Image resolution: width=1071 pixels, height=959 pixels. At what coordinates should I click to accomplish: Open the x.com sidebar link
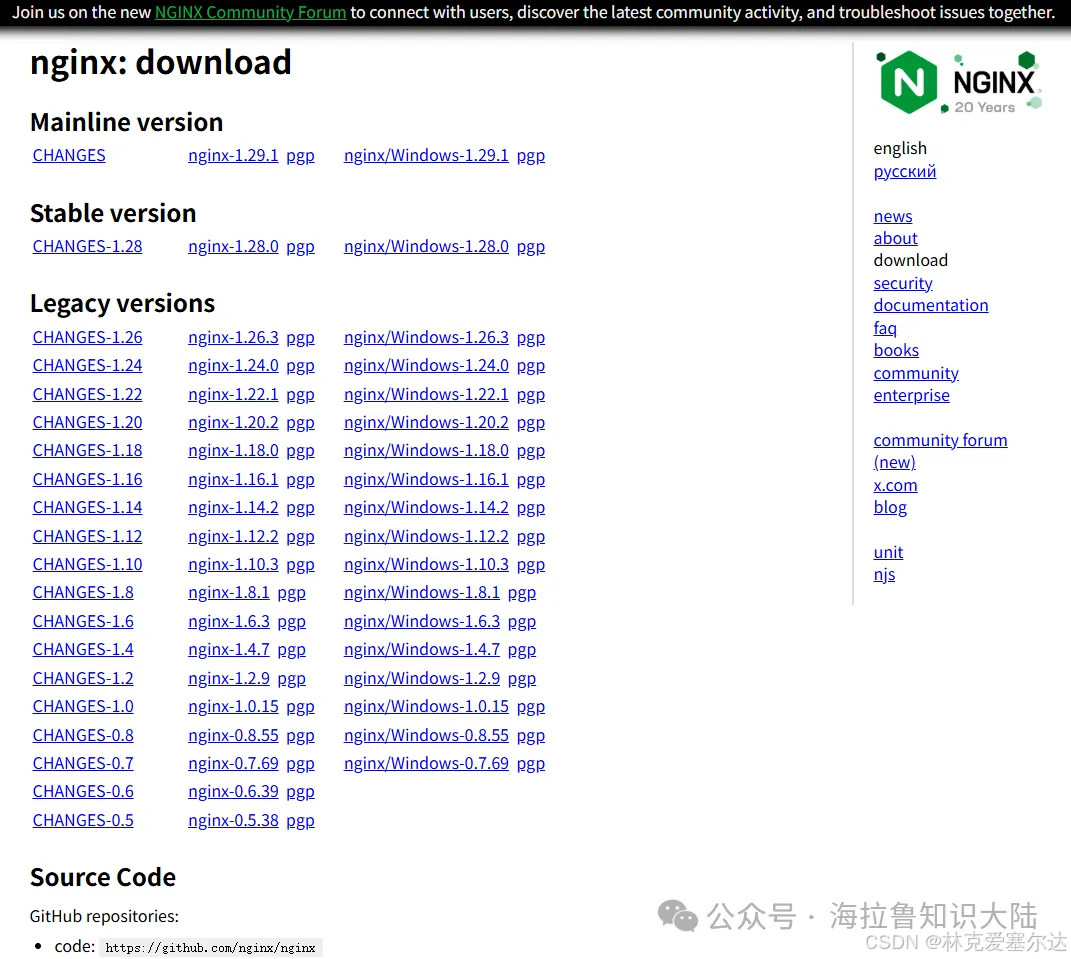[895, 486]
